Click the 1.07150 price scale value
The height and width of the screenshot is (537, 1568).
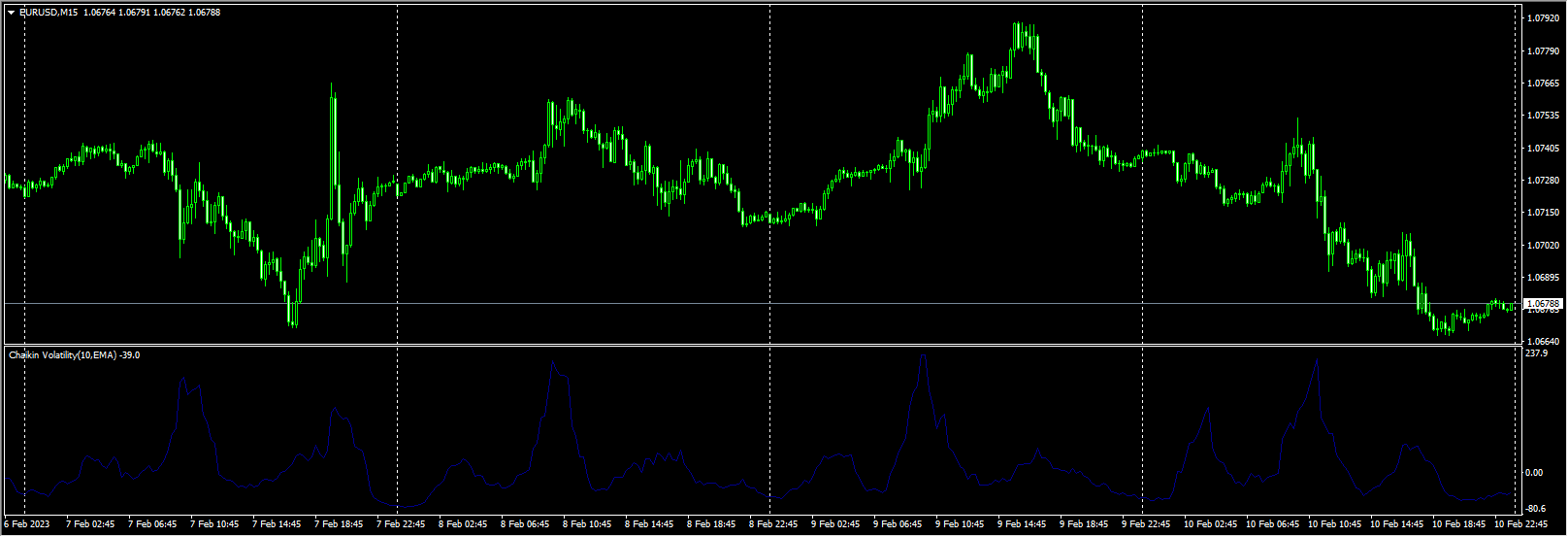1542,213
